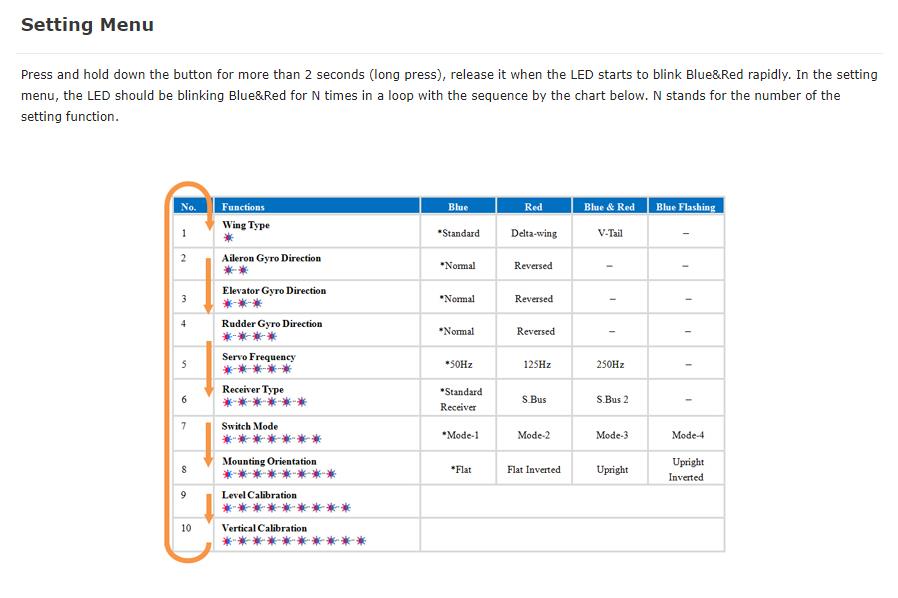Click the orange down arrow between rows 2 and 3
The width and height of the screenshot is (898, 598).
click(x=208, y=285)
